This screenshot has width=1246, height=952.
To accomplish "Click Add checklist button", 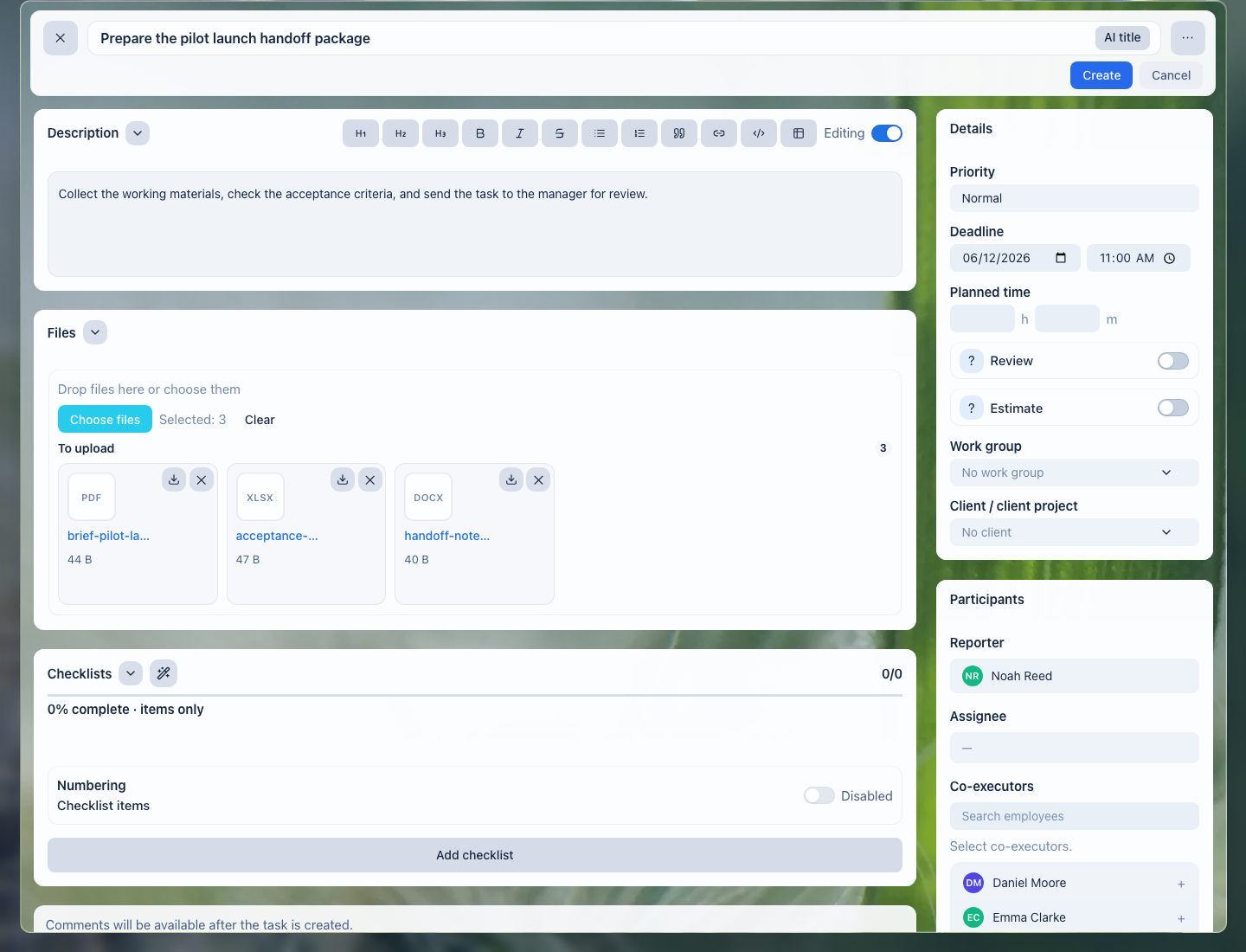I will point(474,855).
